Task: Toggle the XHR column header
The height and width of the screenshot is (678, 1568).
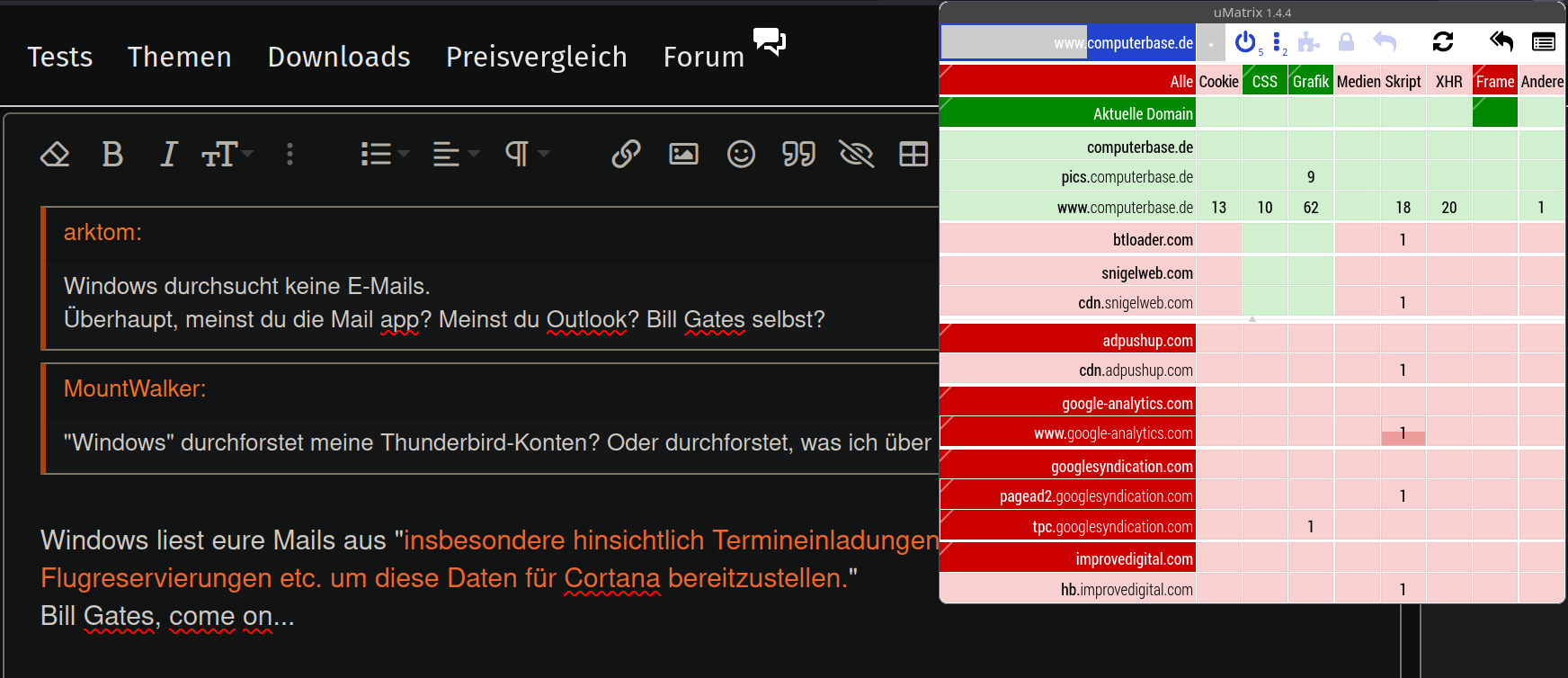Action: 1448,81
